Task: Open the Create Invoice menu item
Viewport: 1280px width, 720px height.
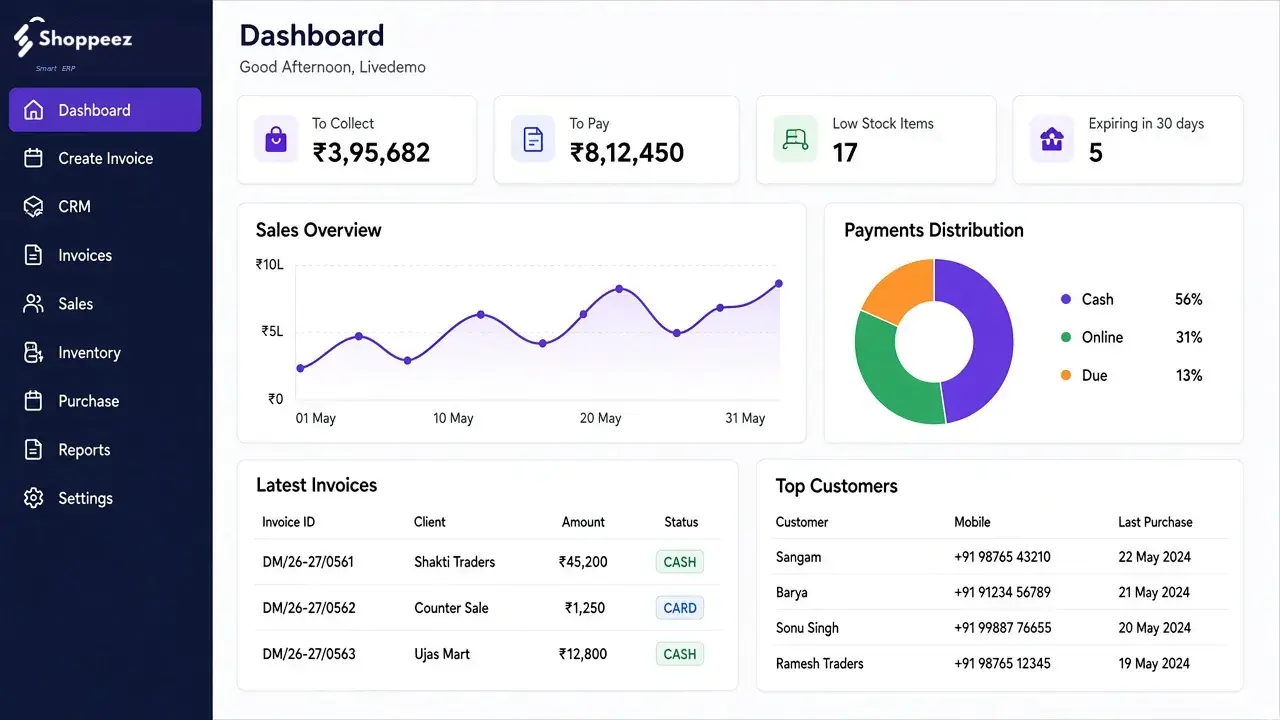Action: point(105,158)
